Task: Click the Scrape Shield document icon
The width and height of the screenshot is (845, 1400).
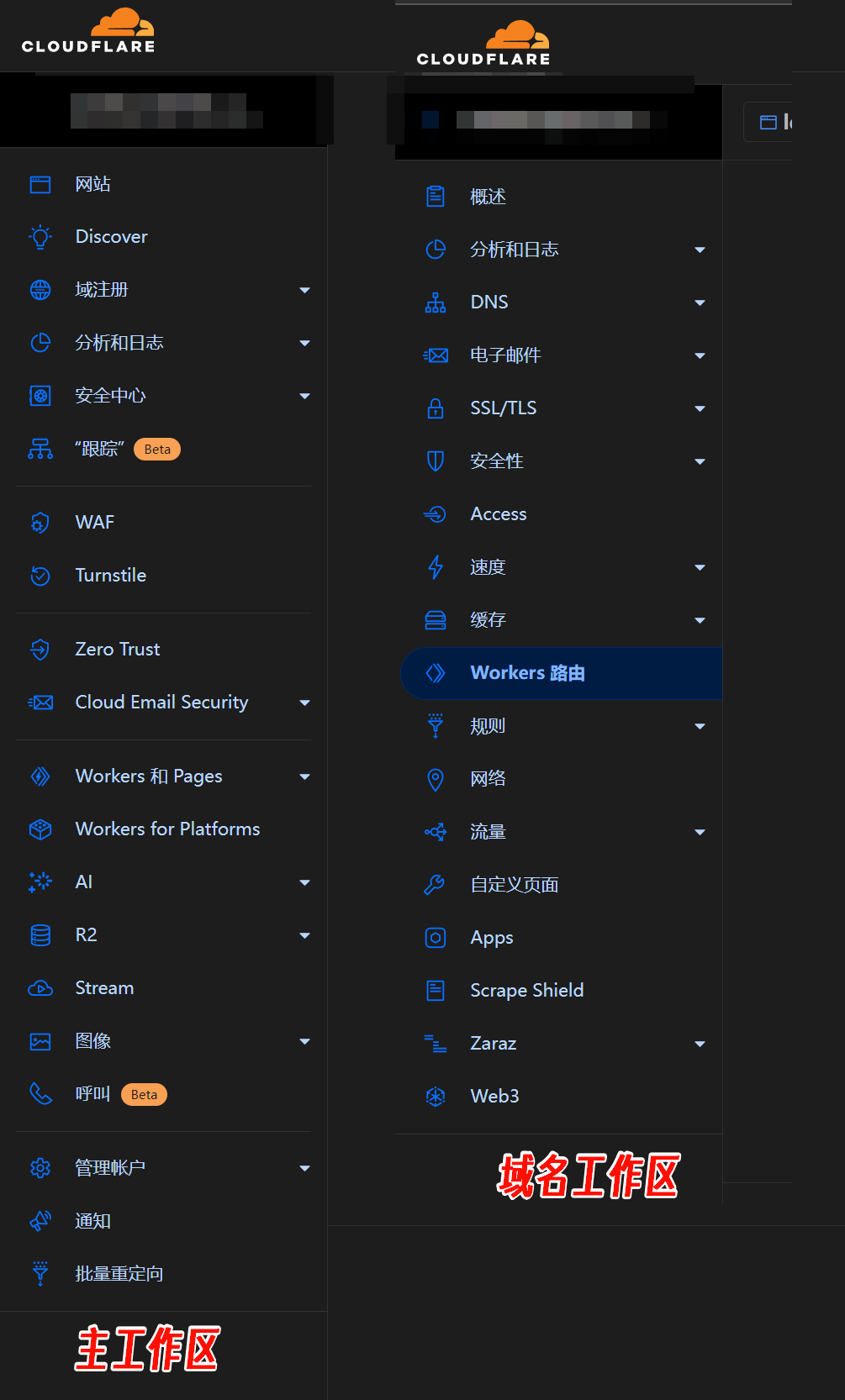Action: coord(436,991)
